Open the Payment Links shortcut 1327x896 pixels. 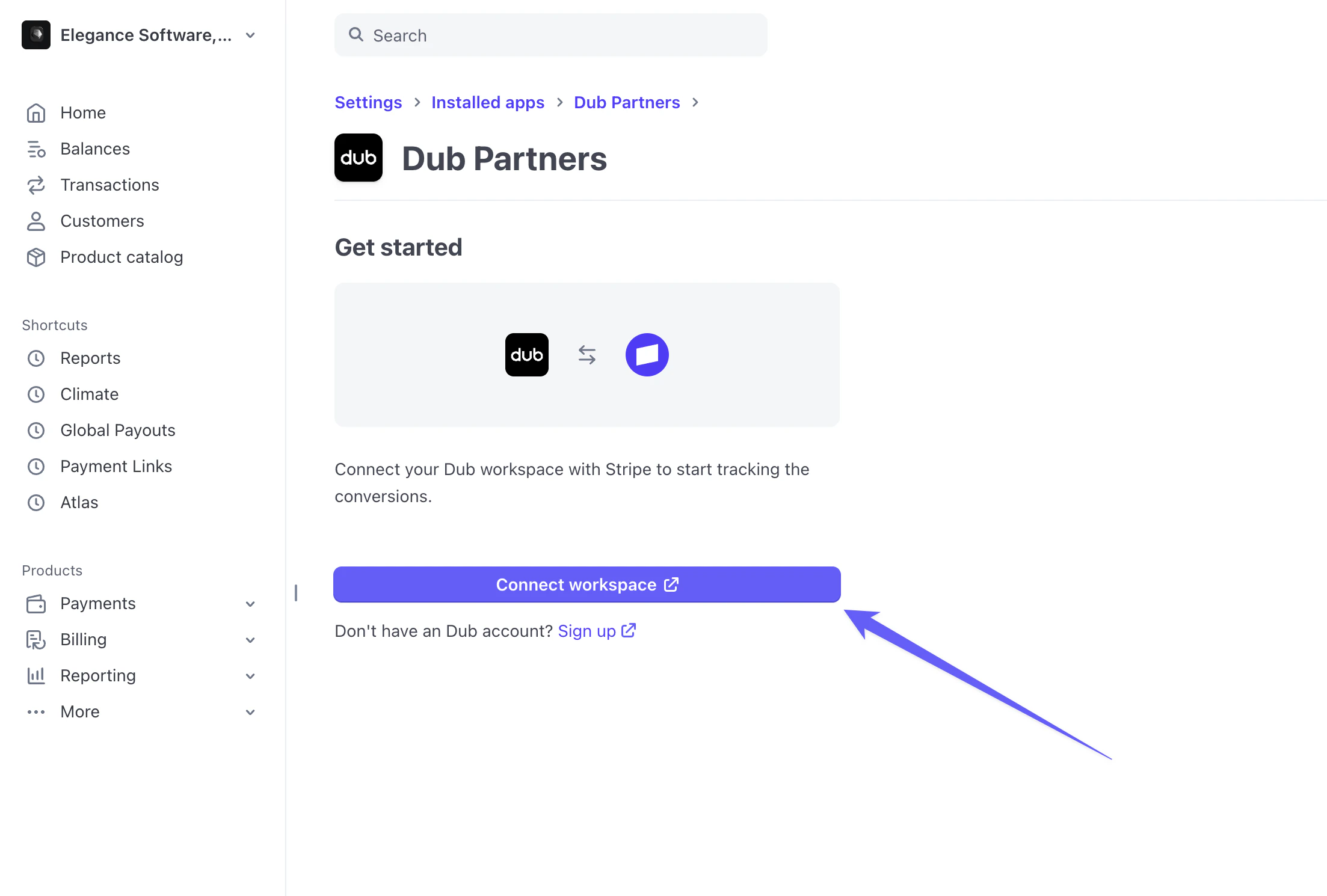pyautogui.click(x=116, y=466)
